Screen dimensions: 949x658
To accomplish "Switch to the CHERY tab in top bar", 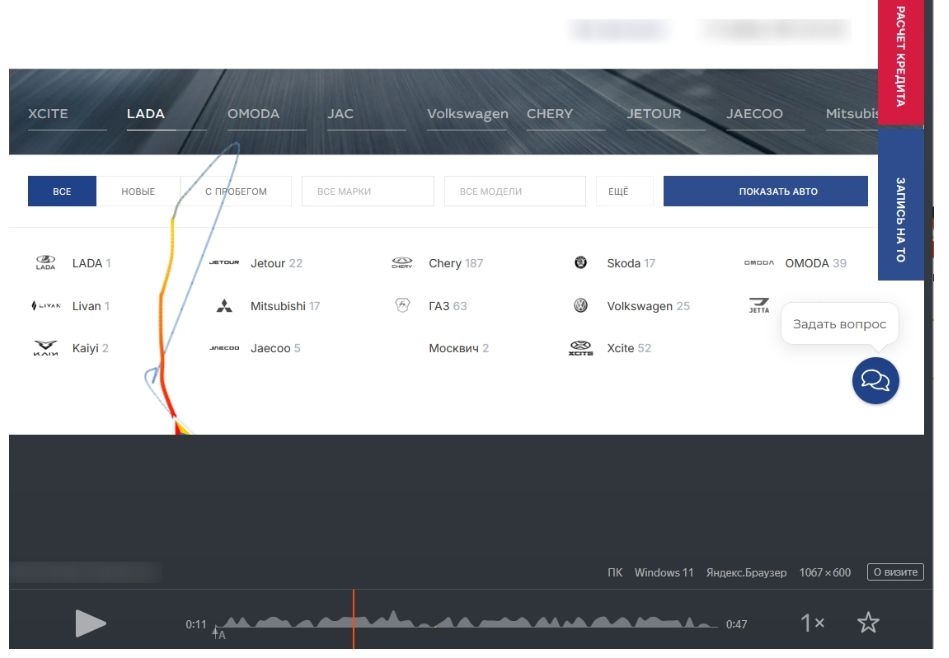I will (x=550, y=114).
